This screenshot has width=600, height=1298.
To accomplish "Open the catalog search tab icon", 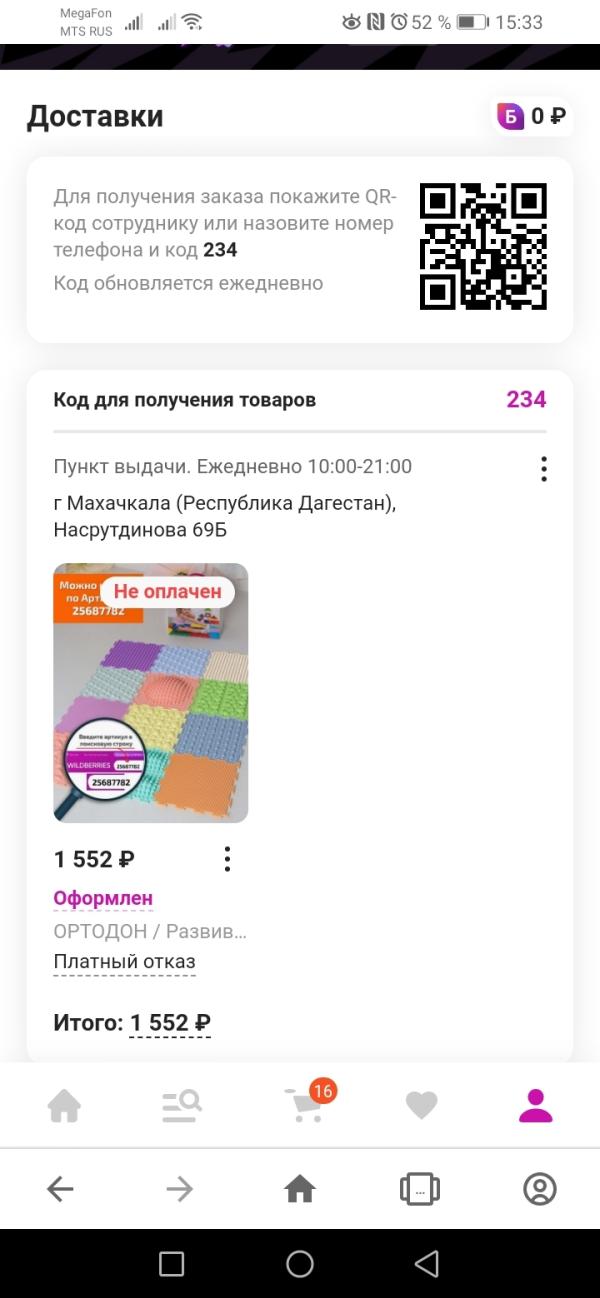I will coord(182,1105).
